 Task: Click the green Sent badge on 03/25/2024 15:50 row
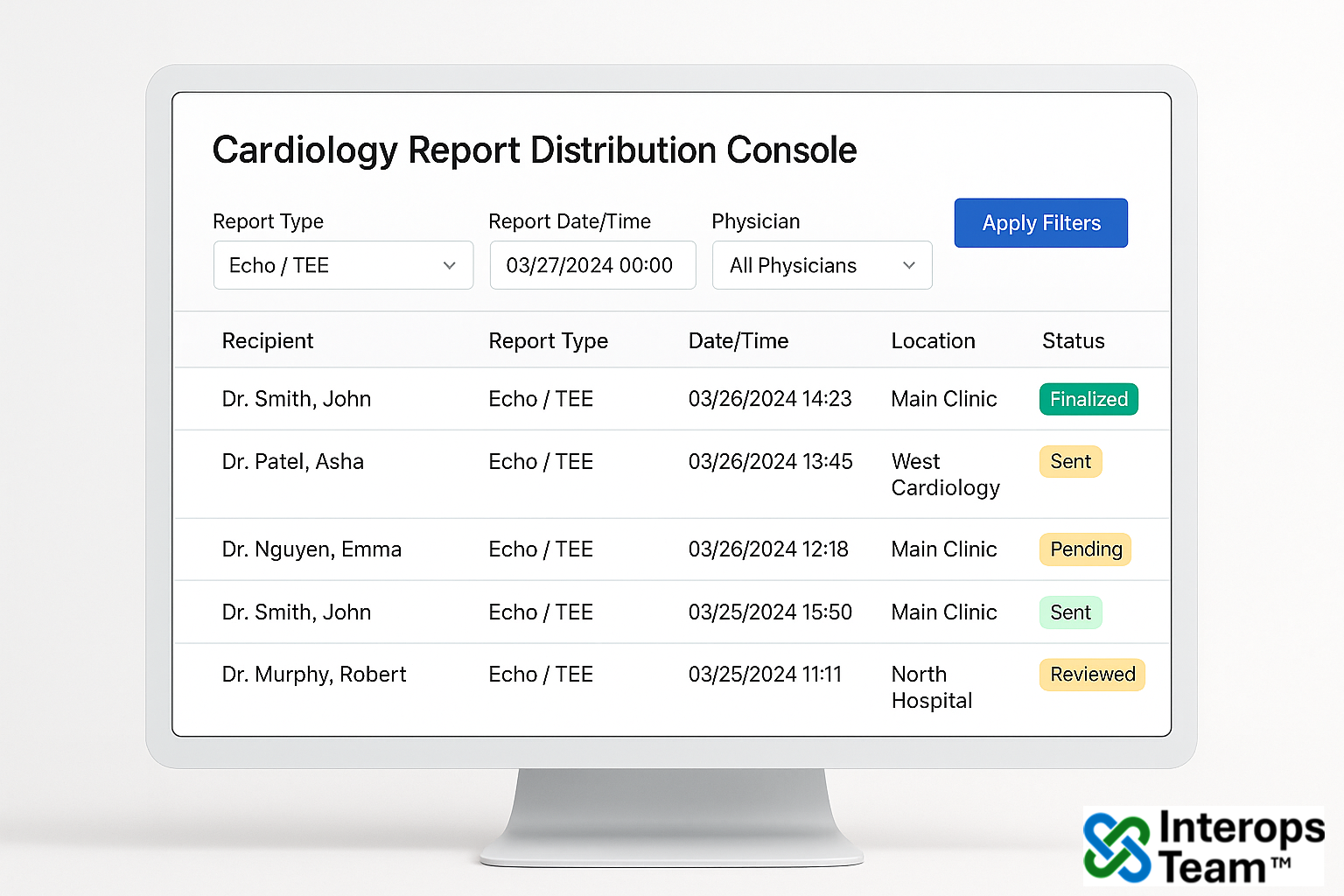pos(1070,612)
